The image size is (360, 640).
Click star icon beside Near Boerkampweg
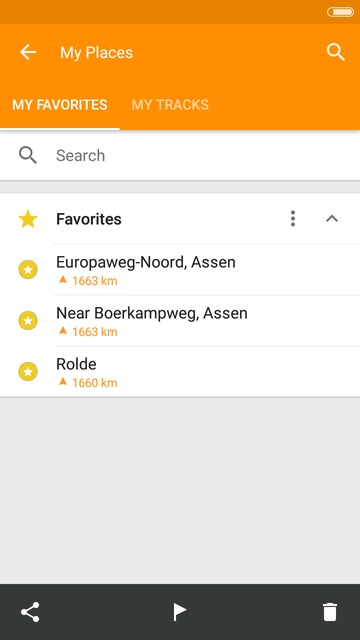tap(28, 320)
